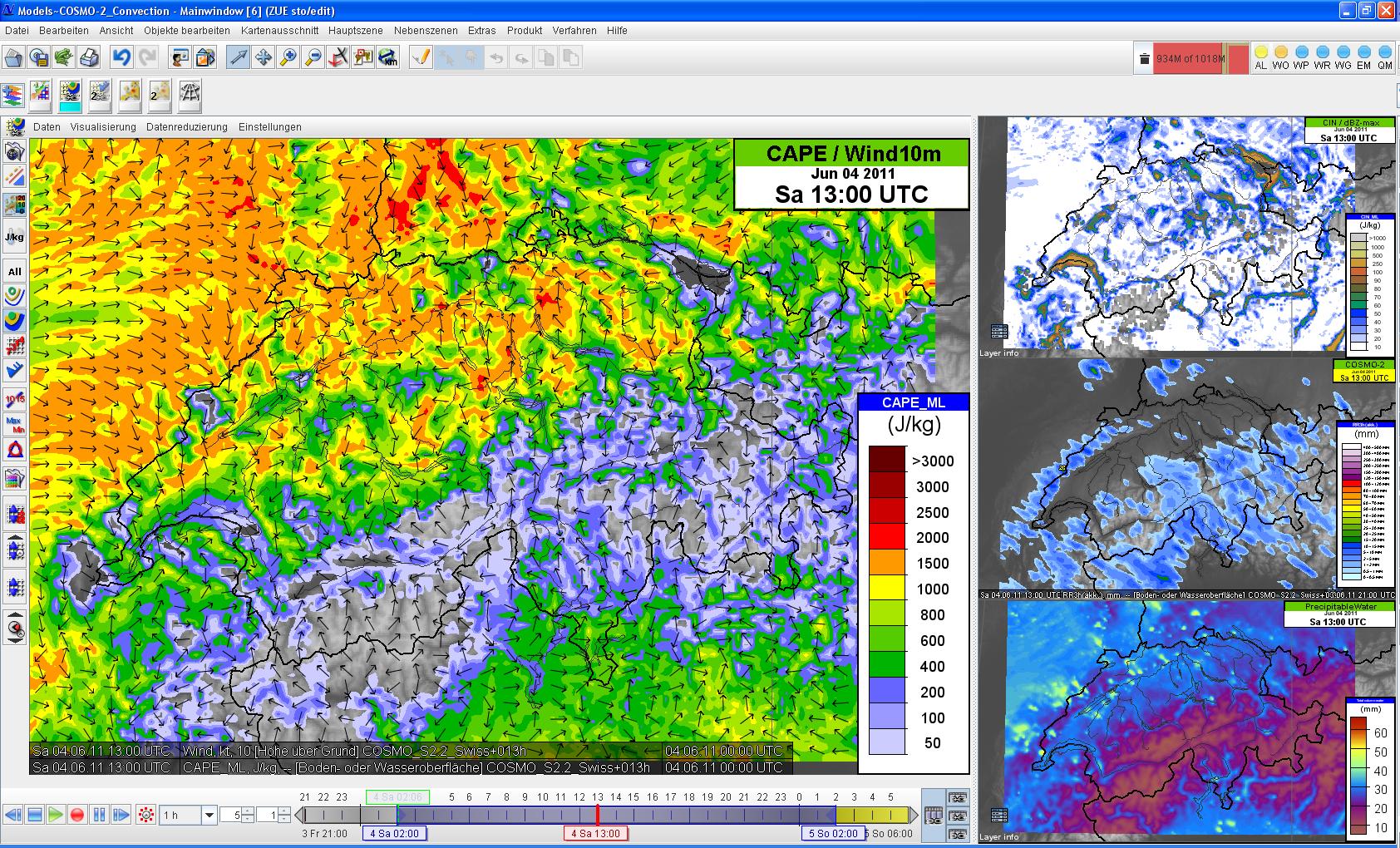Image resolution: width=1400 pixels, height=848 pixels.
Task: Select the zoom in magnifier tool
Action: [x=288, y=58]
